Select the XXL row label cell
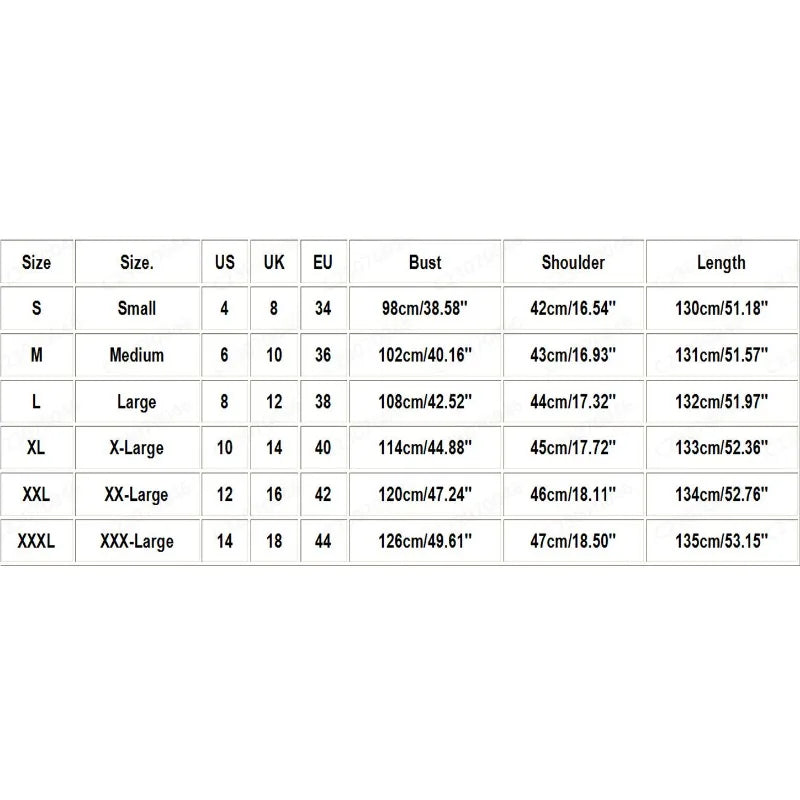 click(36, 494)
